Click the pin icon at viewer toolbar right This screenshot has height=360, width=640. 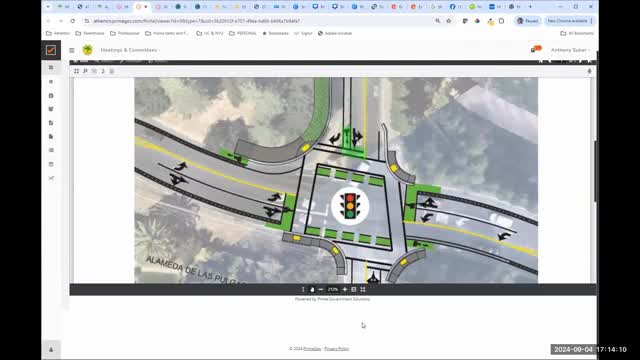pyautogui.click(x=589, y=71)
